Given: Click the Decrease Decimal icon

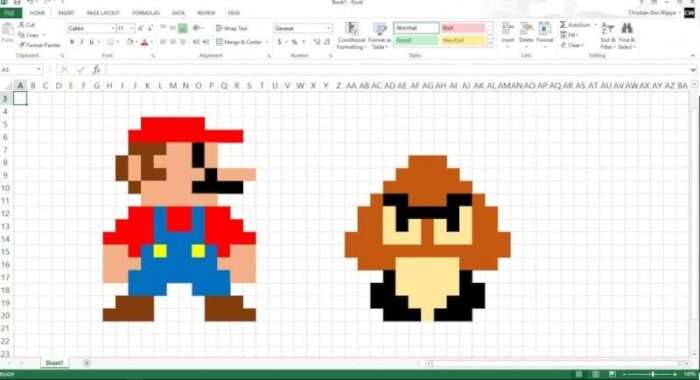Looking at the screenshot, I should (x=327, y=42).
